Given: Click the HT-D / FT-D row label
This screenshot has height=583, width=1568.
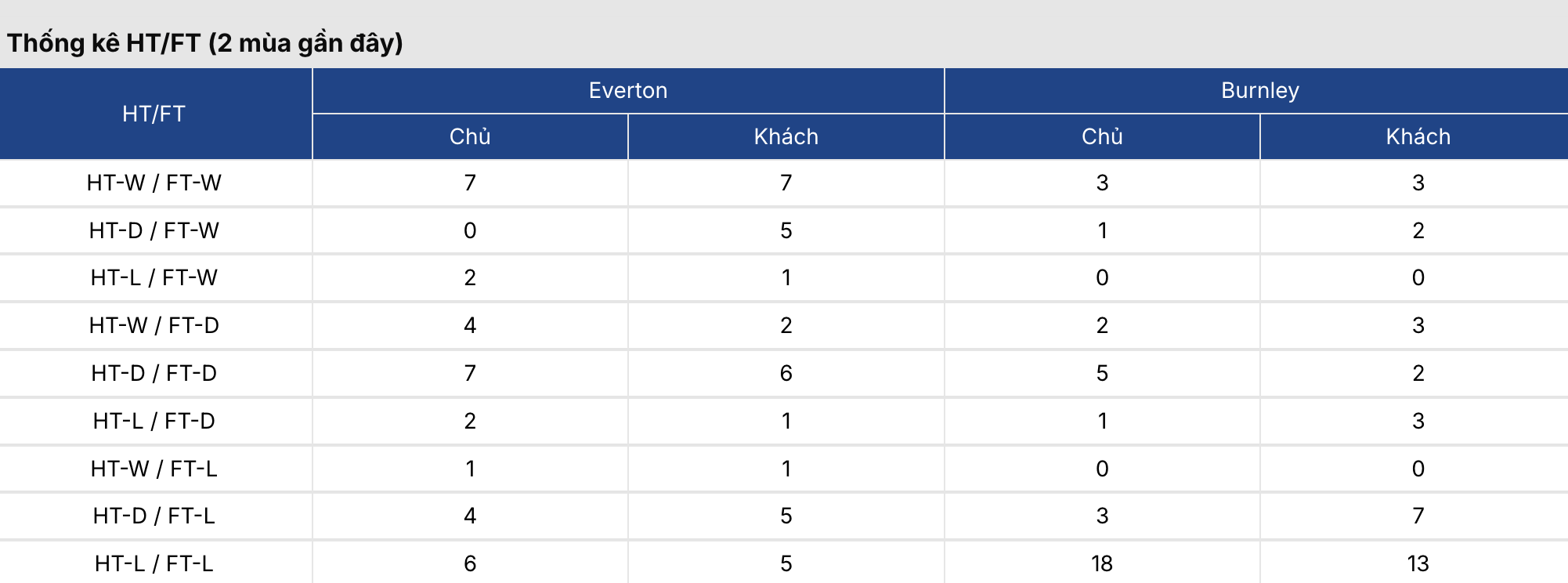Looking at the screenshot, I should [154, 374].
